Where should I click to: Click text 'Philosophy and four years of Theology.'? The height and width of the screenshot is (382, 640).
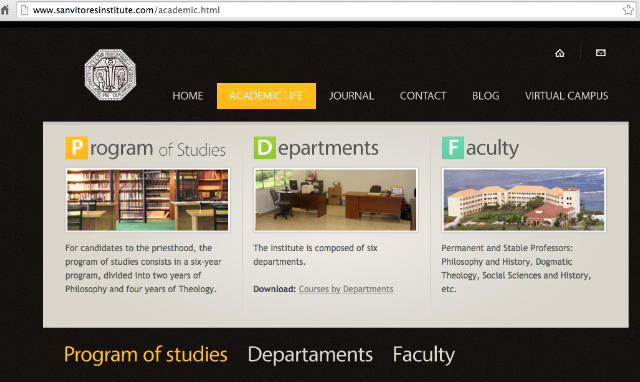pyautogui.click(x=141, y=289)
